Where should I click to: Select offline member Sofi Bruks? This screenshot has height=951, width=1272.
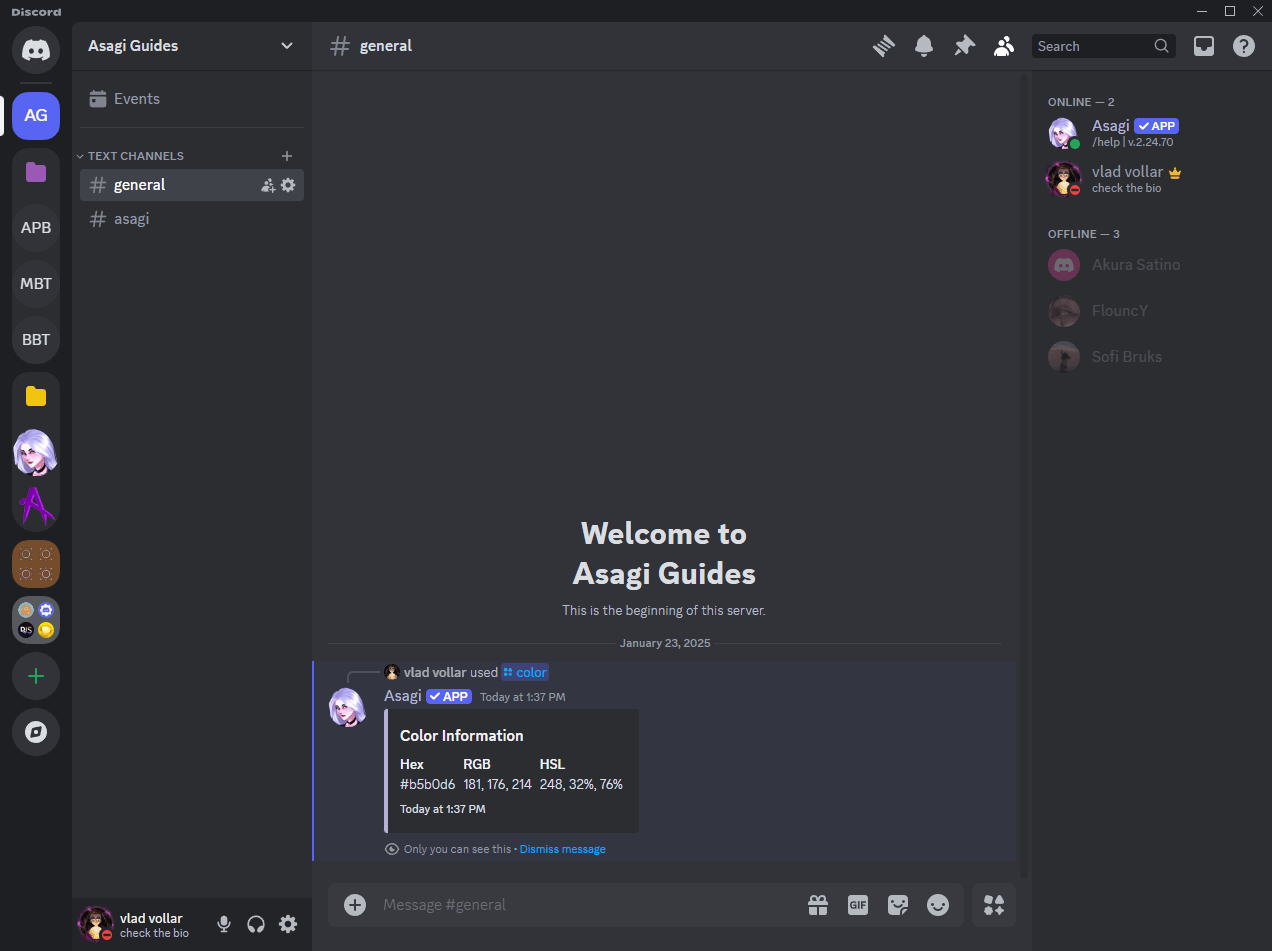(x=1150, y=357)
